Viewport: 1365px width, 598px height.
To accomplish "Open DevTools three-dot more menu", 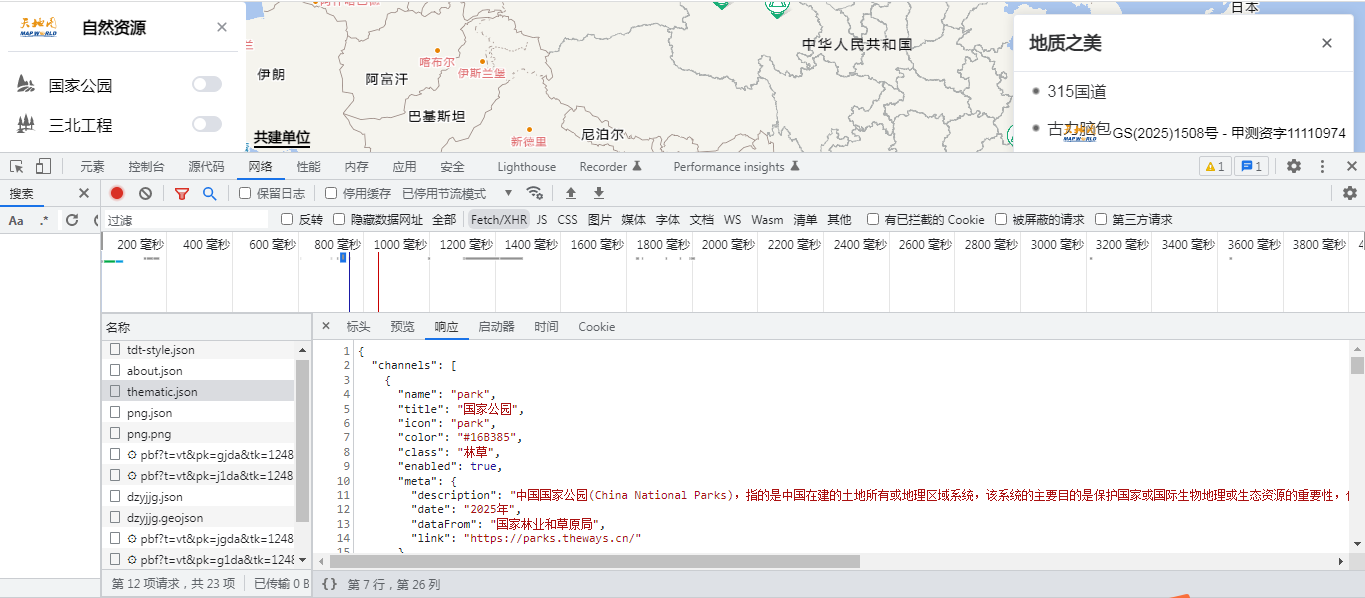I will click(1322, 166).
